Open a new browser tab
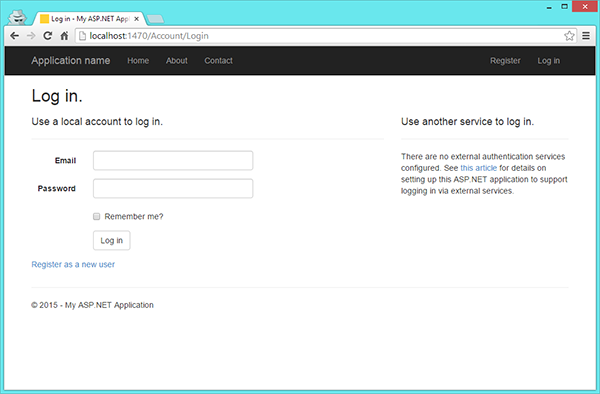The image size is (600, 394). coord(155,19)
